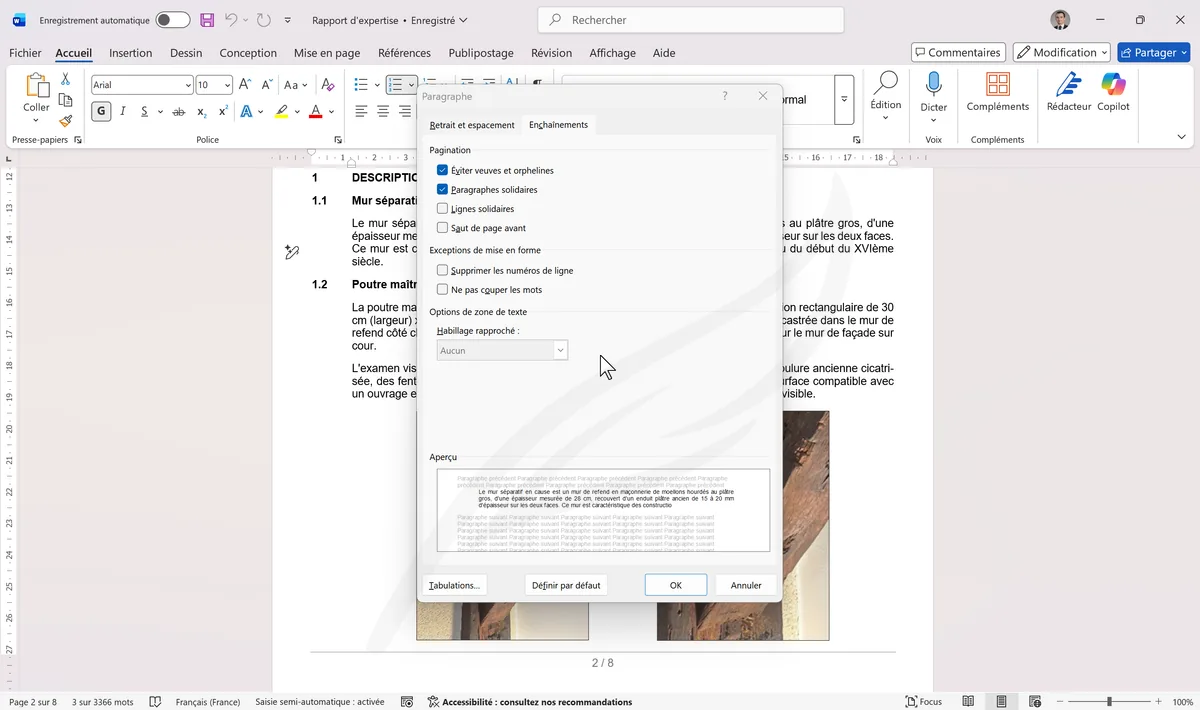The height and width of the screenshot is (710, 1200).
Task: Click the Bold (G) formatting button
Action: tap(101, 112)
